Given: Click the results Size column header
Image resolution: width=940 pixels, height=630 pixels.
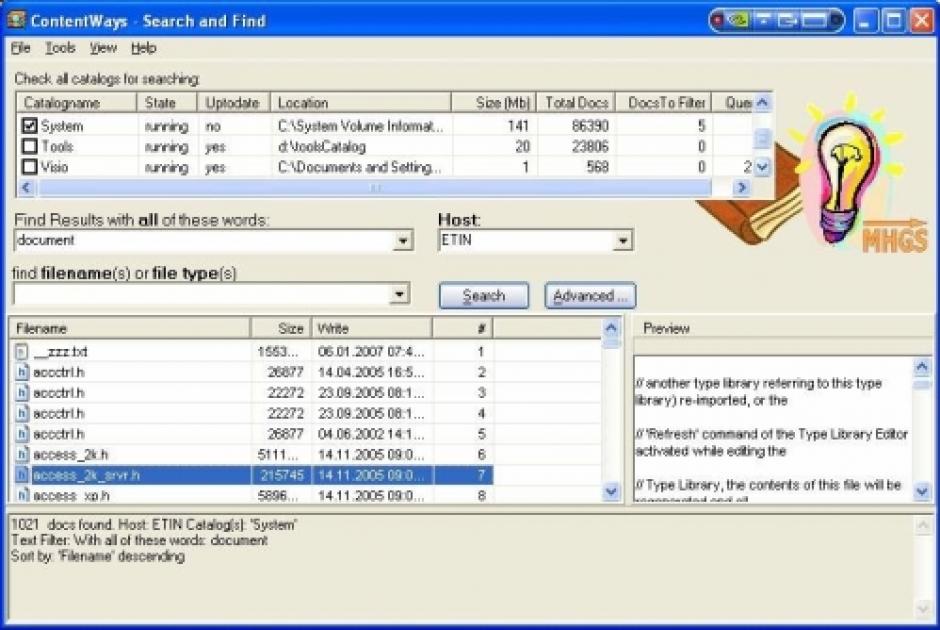Looking at the screenshot, I should pyautogui.click(x=281, y=328).
